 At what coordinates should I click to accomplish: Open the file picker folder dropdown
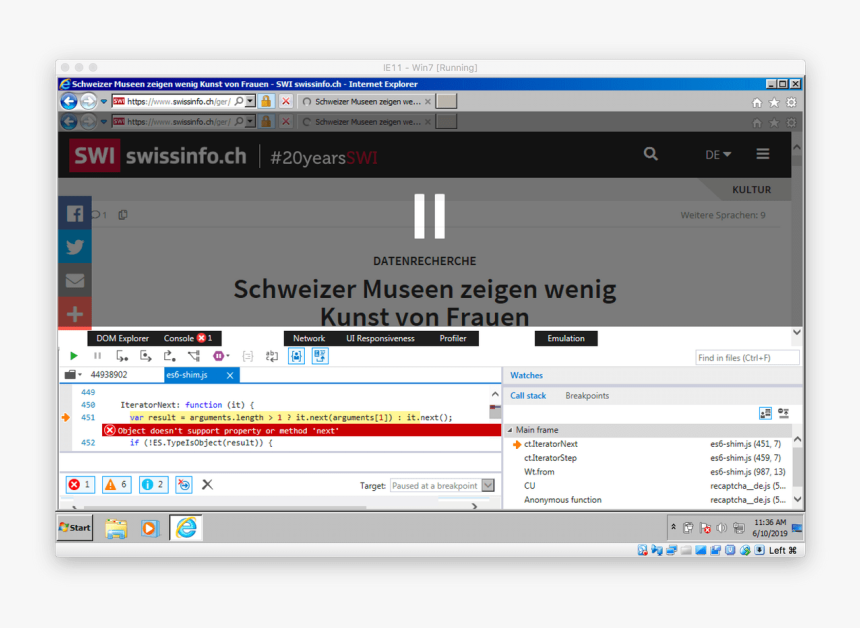coord(72,375)
